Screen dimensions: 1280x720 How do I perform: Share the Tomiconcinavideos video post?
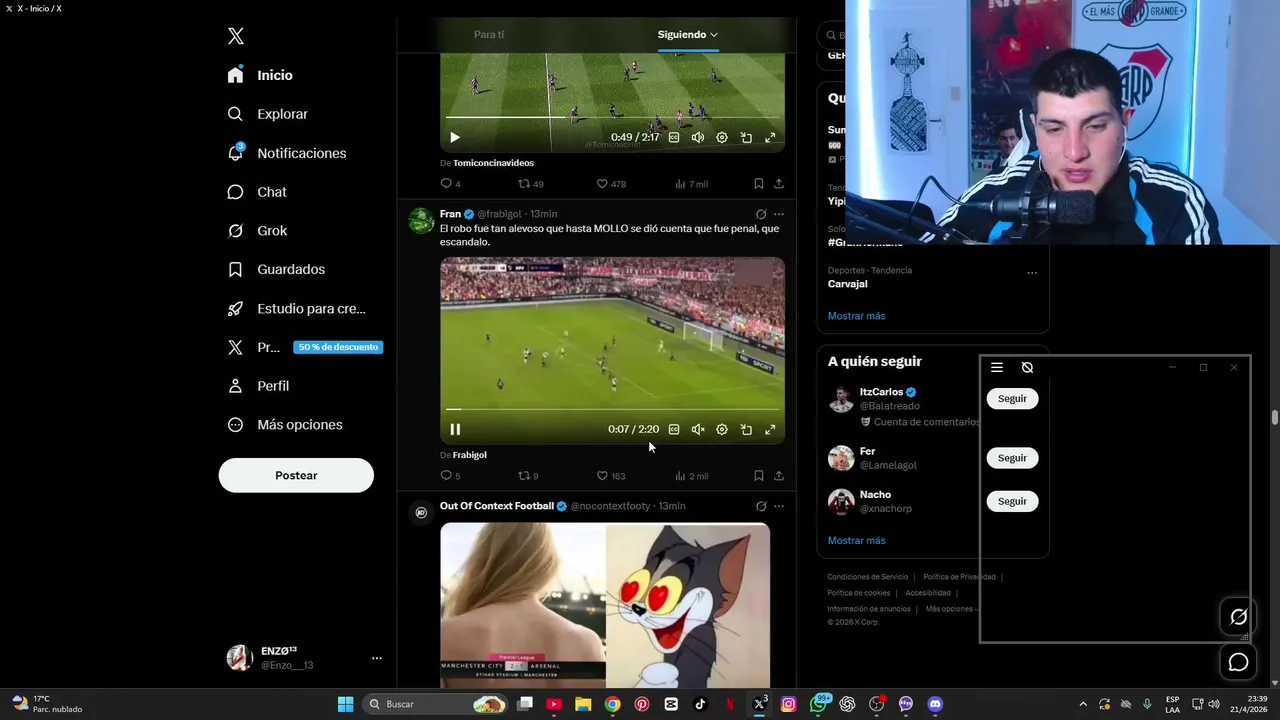coord(779,184)
